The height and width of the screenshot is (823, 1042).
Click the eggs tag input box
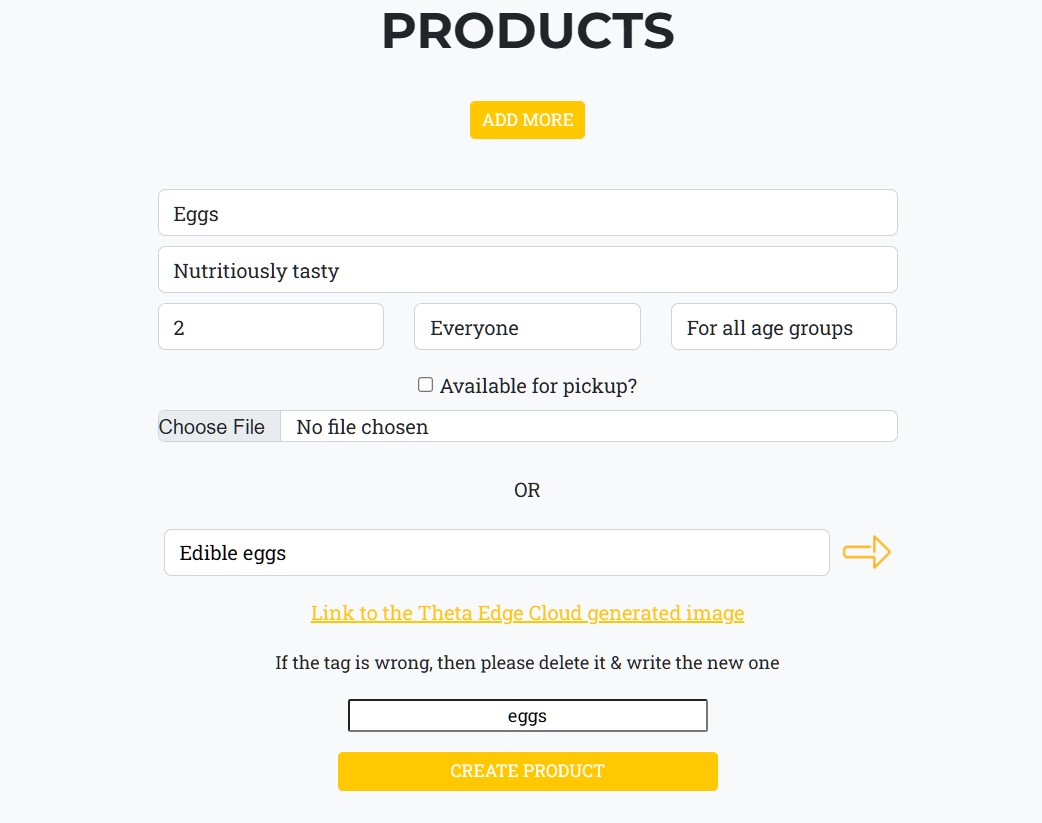527,716
